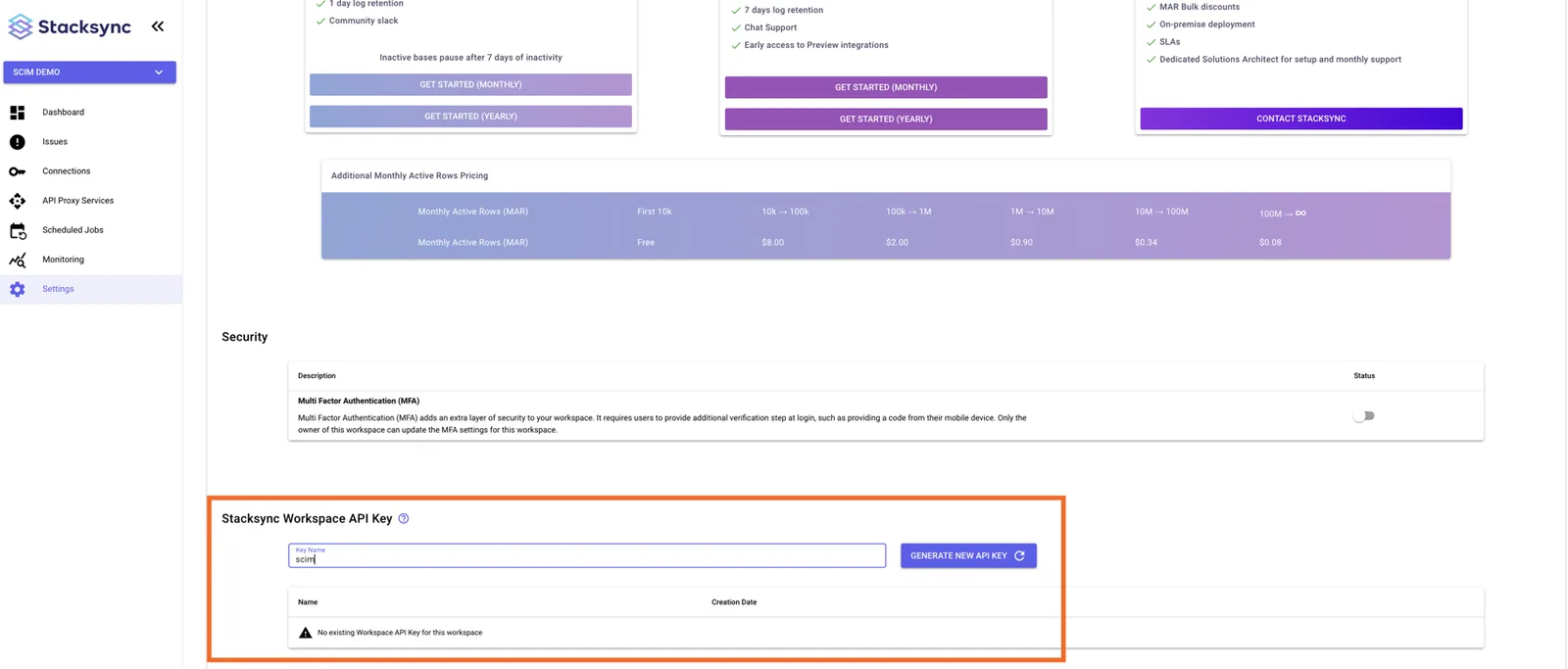The width and height of the screenshot is (1568, 669).
Task: Collapse the sidebar with double chevron
Action: pyautogui.click(x=158, y=26)
